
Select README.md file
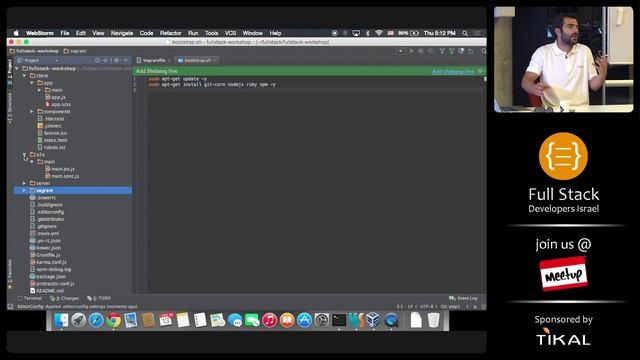[47, 291]
